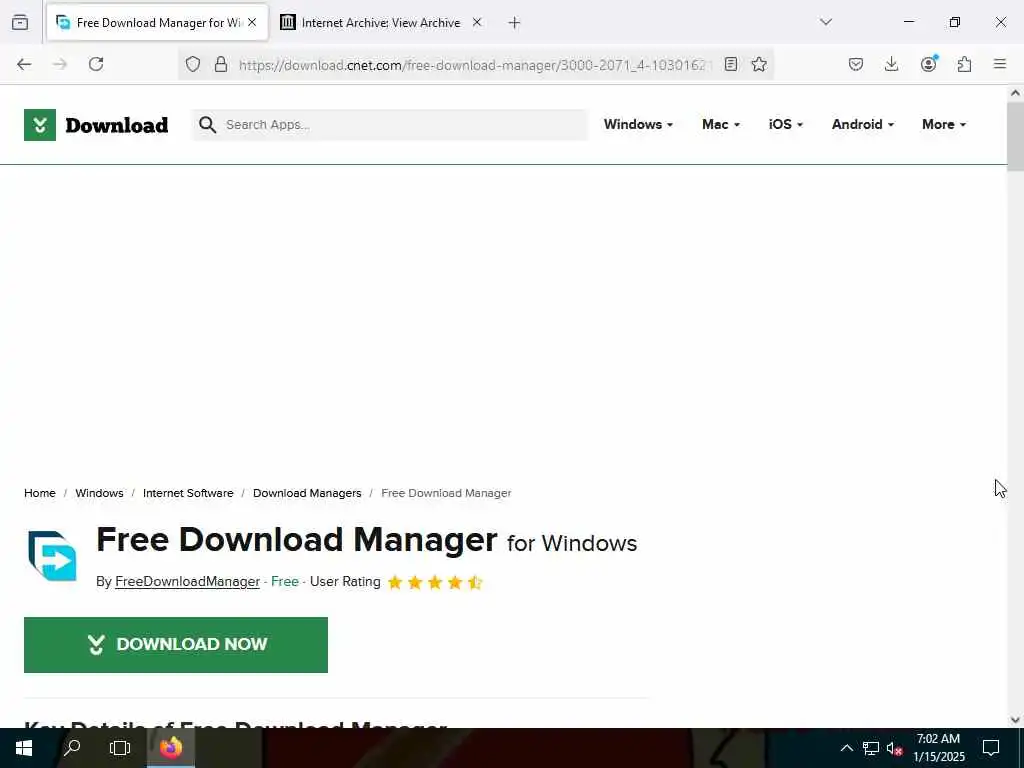The width and height of the screenshot is (1024, 768).
Task: Show hidden system tray icons
Action: coord(846,748)
